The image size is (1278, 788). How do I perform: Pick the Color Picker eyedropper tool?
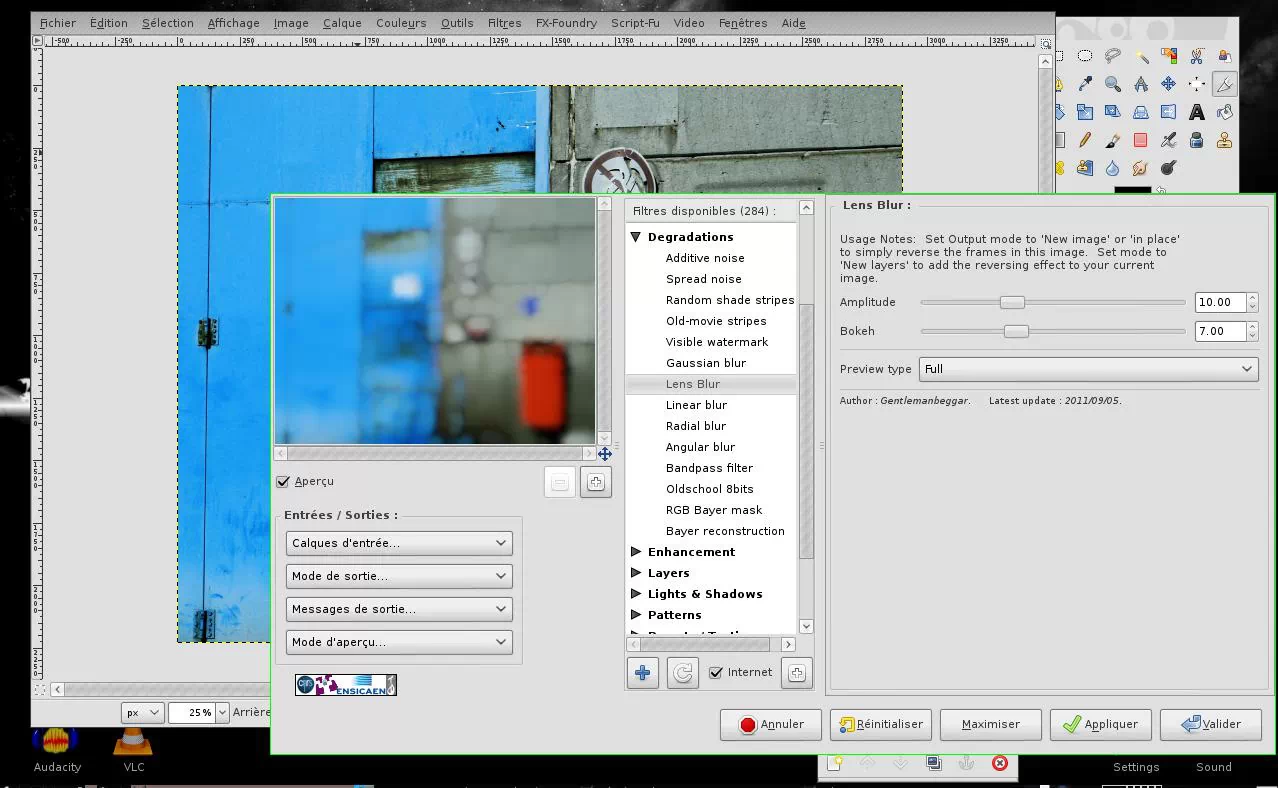[1084, 84]
